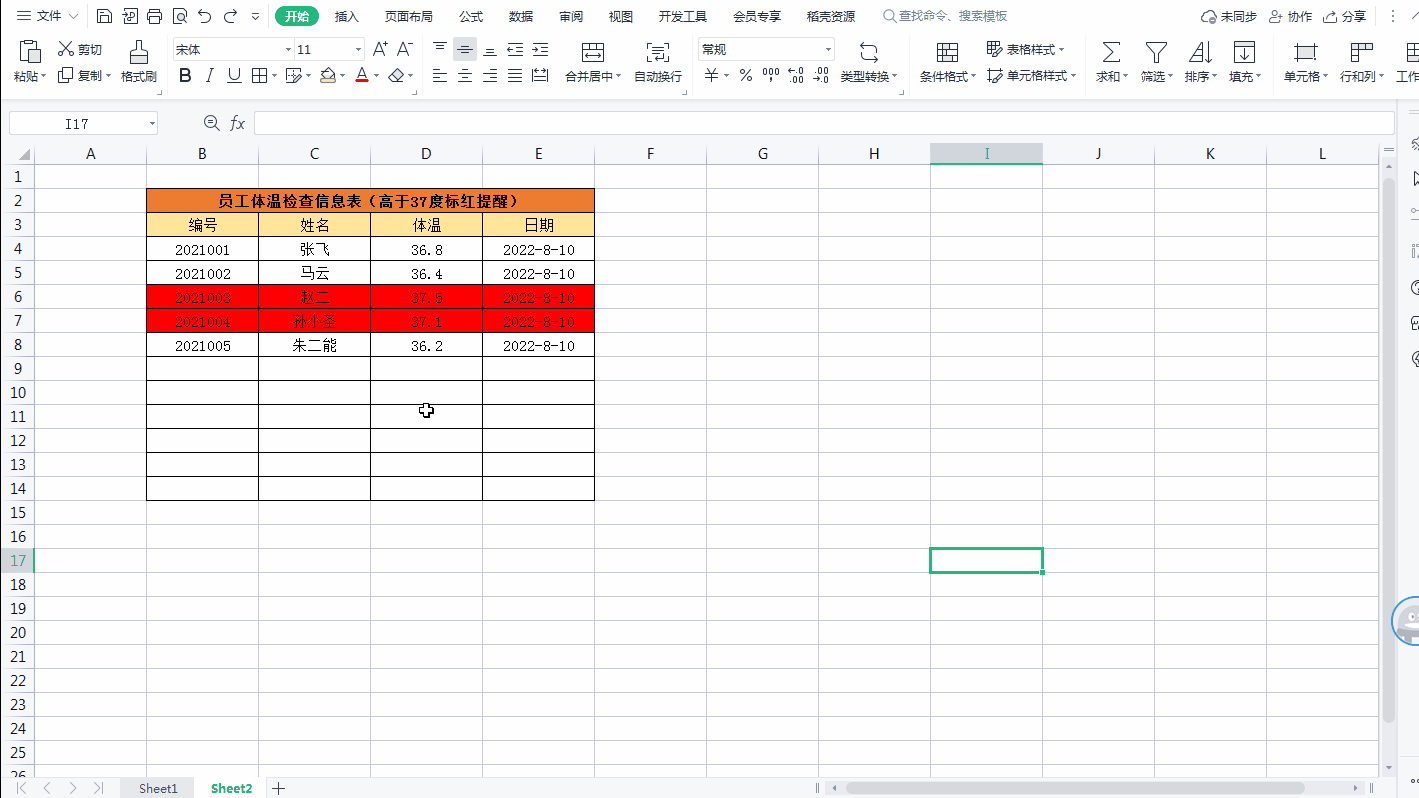Click the justify alignment icon

point(515,76)
